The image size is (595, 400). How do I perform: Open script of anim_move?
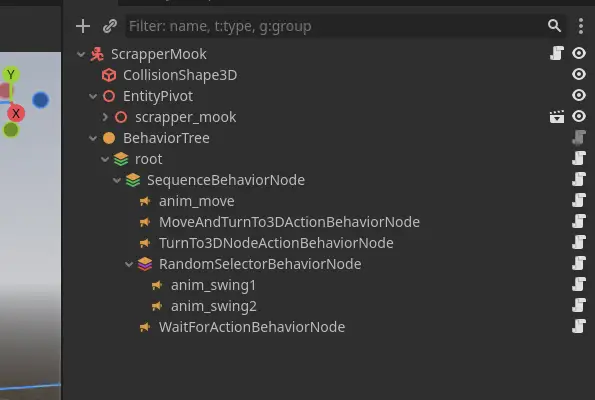click(579, 200)
